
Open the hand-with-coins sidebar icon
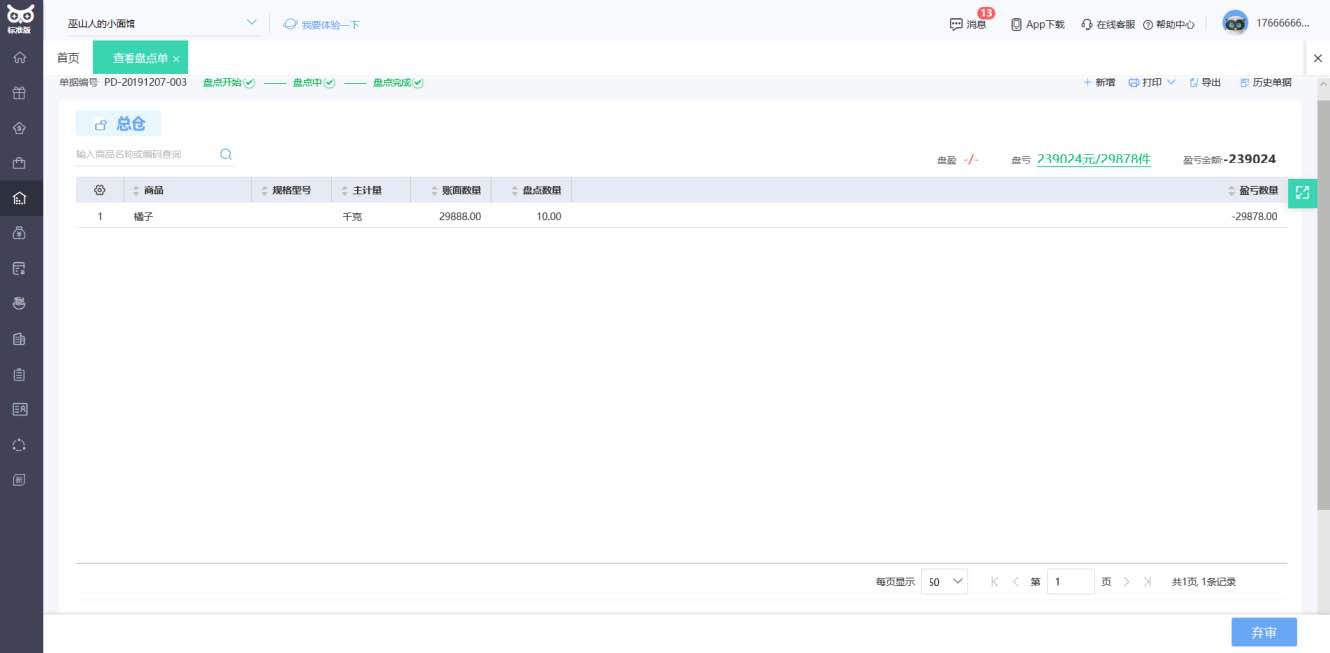(x=19, y=303)
